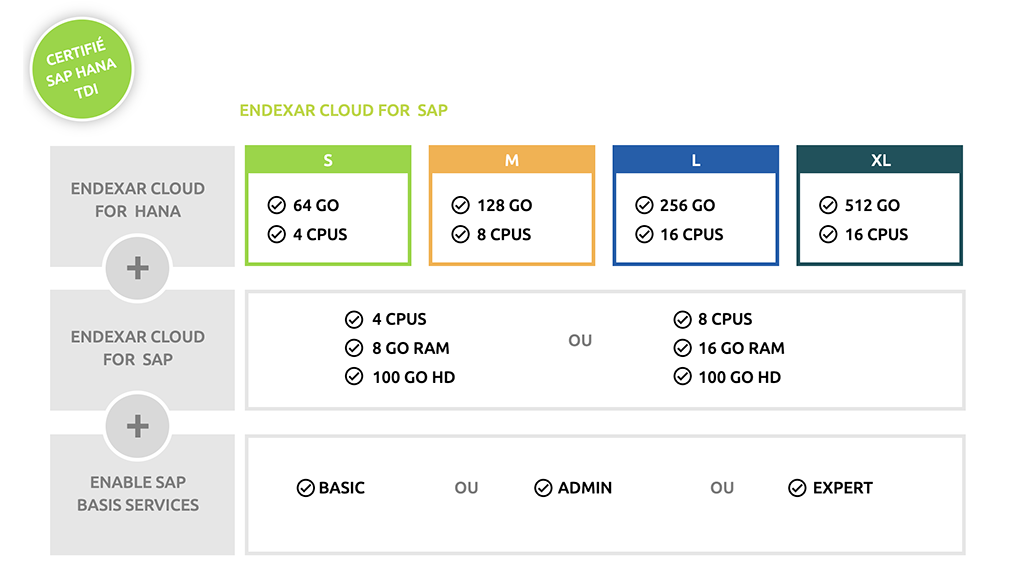This screenshot has width=1024, height=588.
Task: Click the OU between BASIC and ADMIN
Action: point(466,488)
